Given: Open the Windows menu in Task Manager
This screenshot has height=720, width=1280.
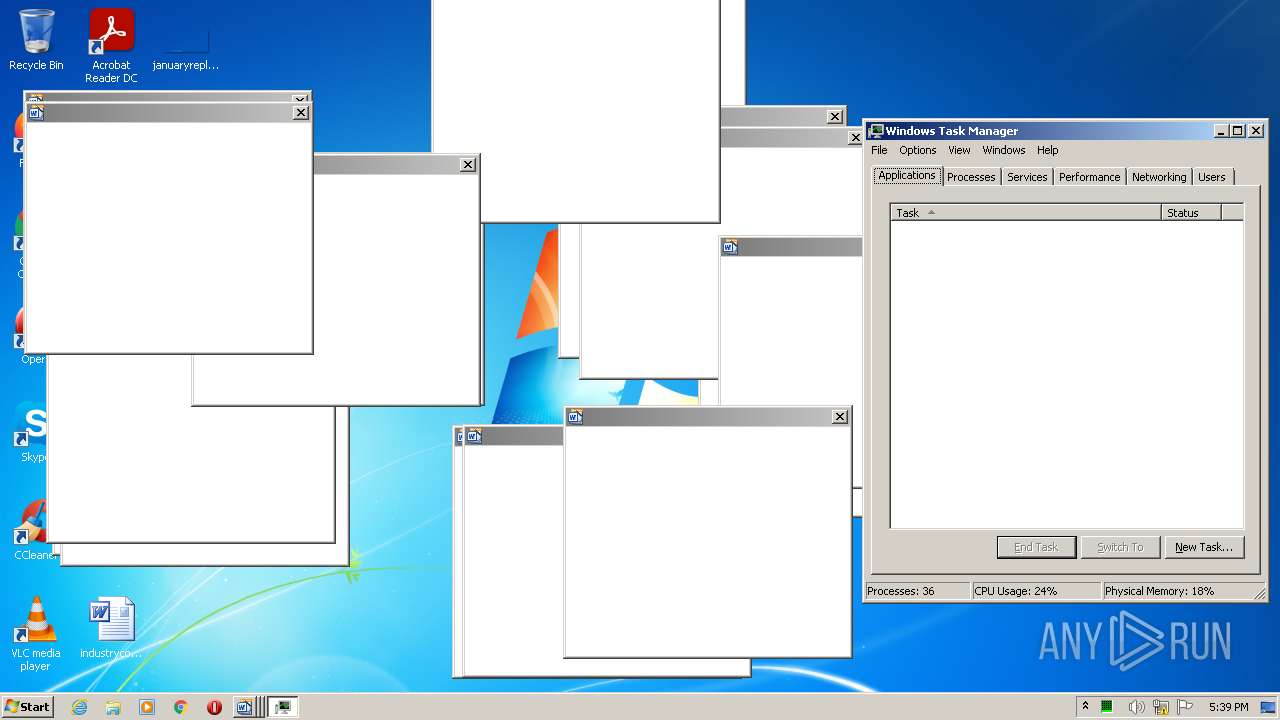Looking at the screenshot, I should [1003, 150].
